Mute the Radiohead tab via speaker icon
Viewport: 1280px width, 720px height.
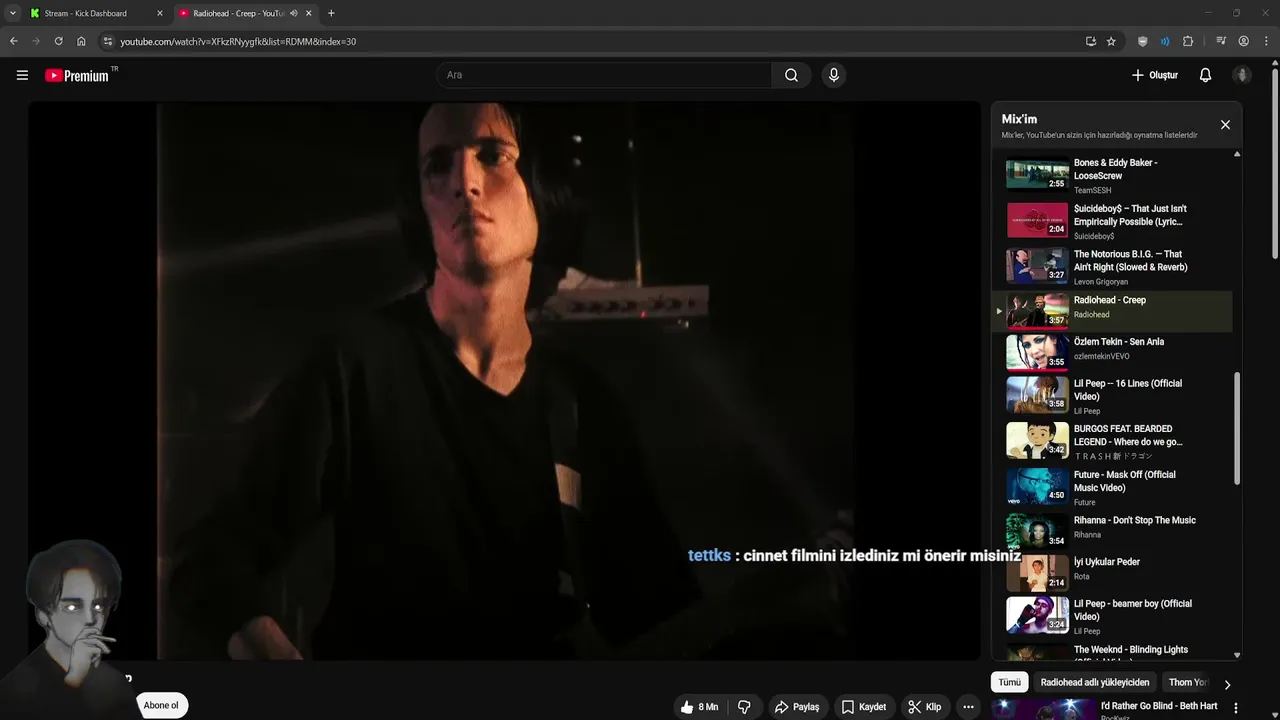pyautogui.click(x=294, y=13)
